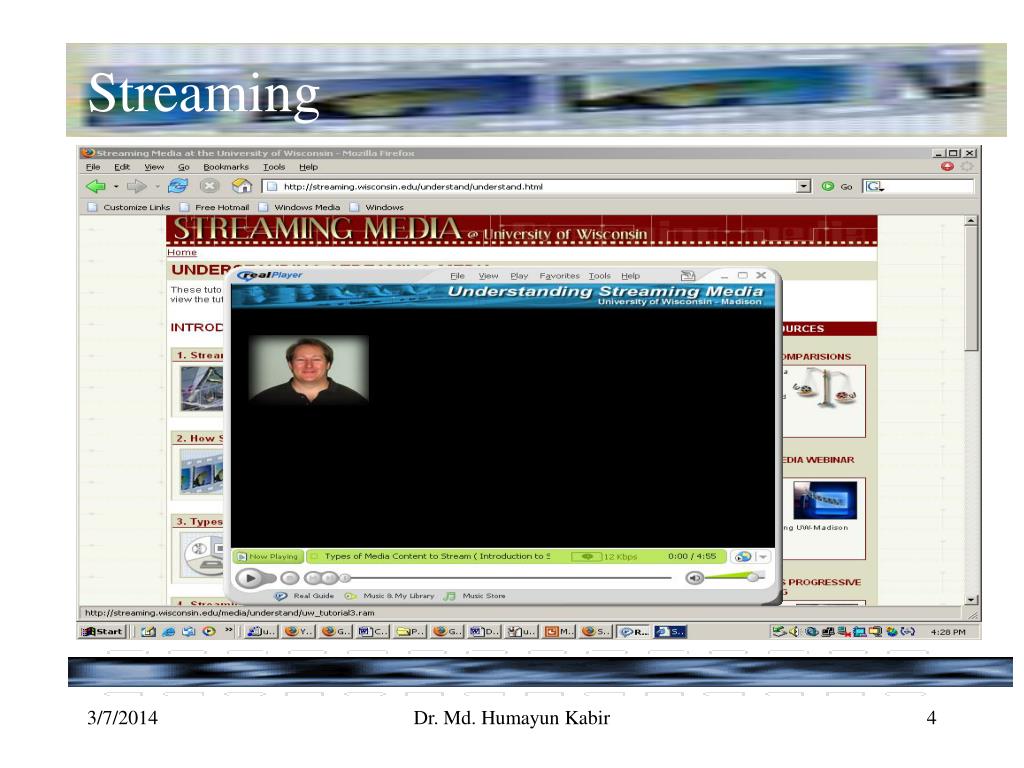Click the Media Webinar thumbnail image
The width and height of the screenshot is (1024, 768).
[x=825, y=500]
